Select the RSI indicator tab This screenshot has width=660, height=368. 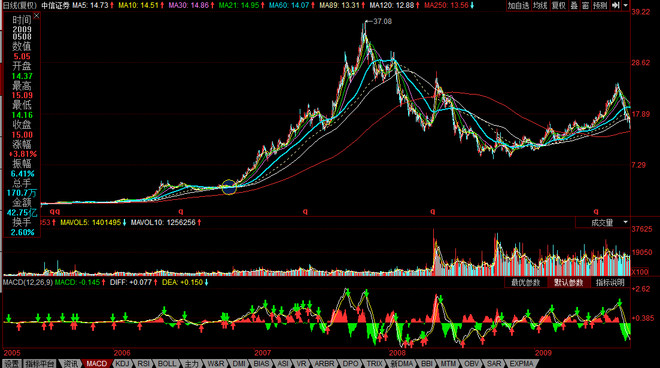click(144, 363)
